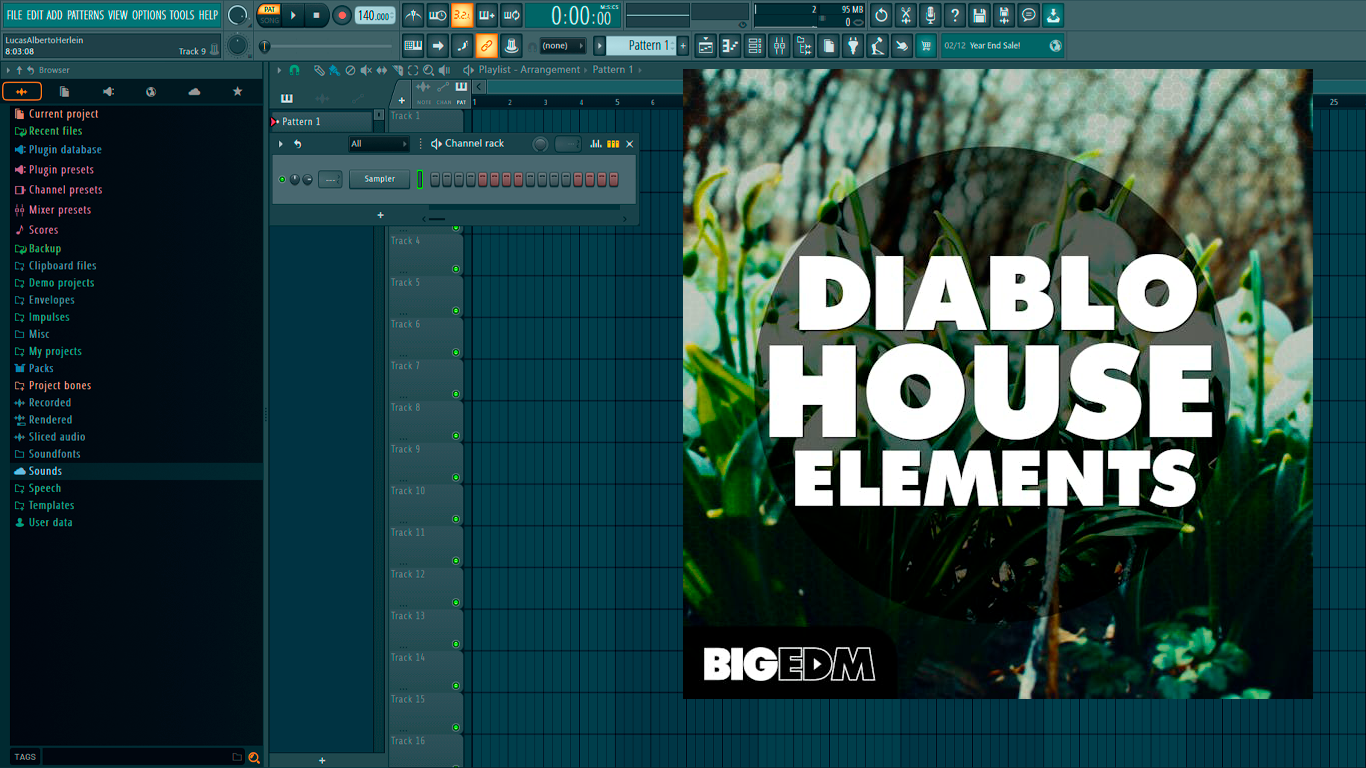Open the (none) snap dropdown

[562, 45]
